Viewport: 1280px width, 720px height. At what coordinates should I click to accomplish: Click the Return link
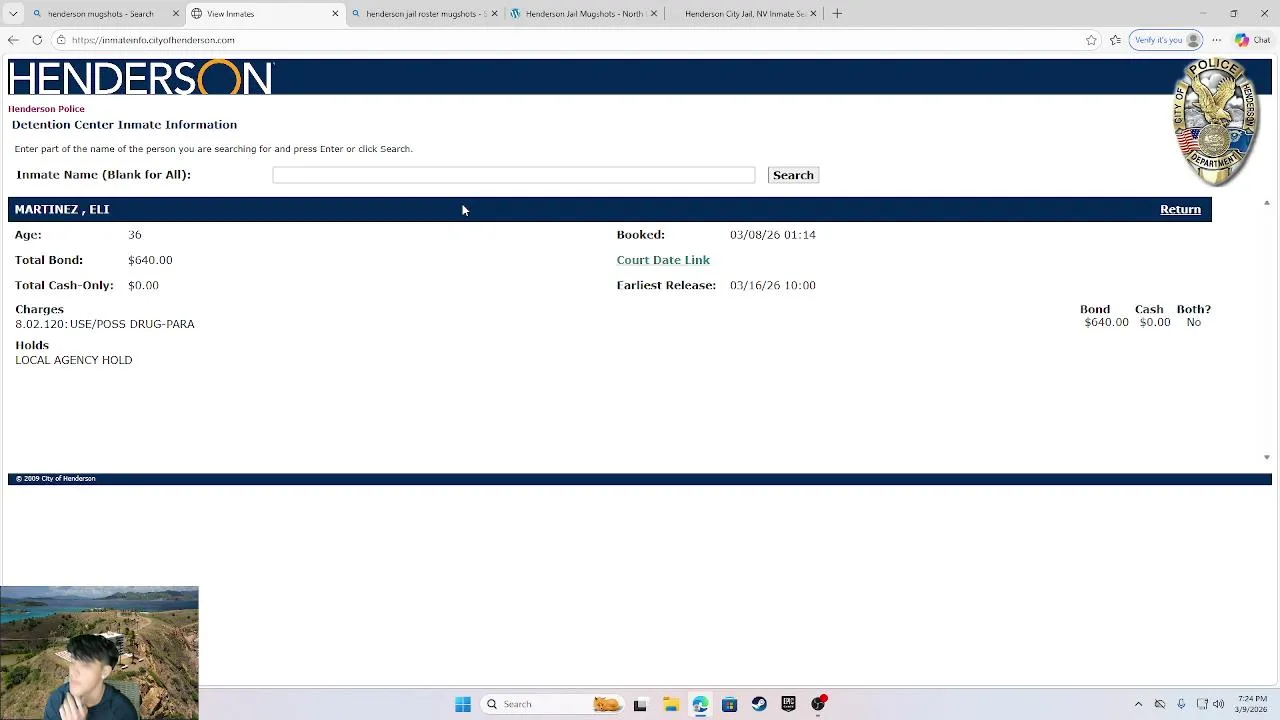click(1180, 209)
